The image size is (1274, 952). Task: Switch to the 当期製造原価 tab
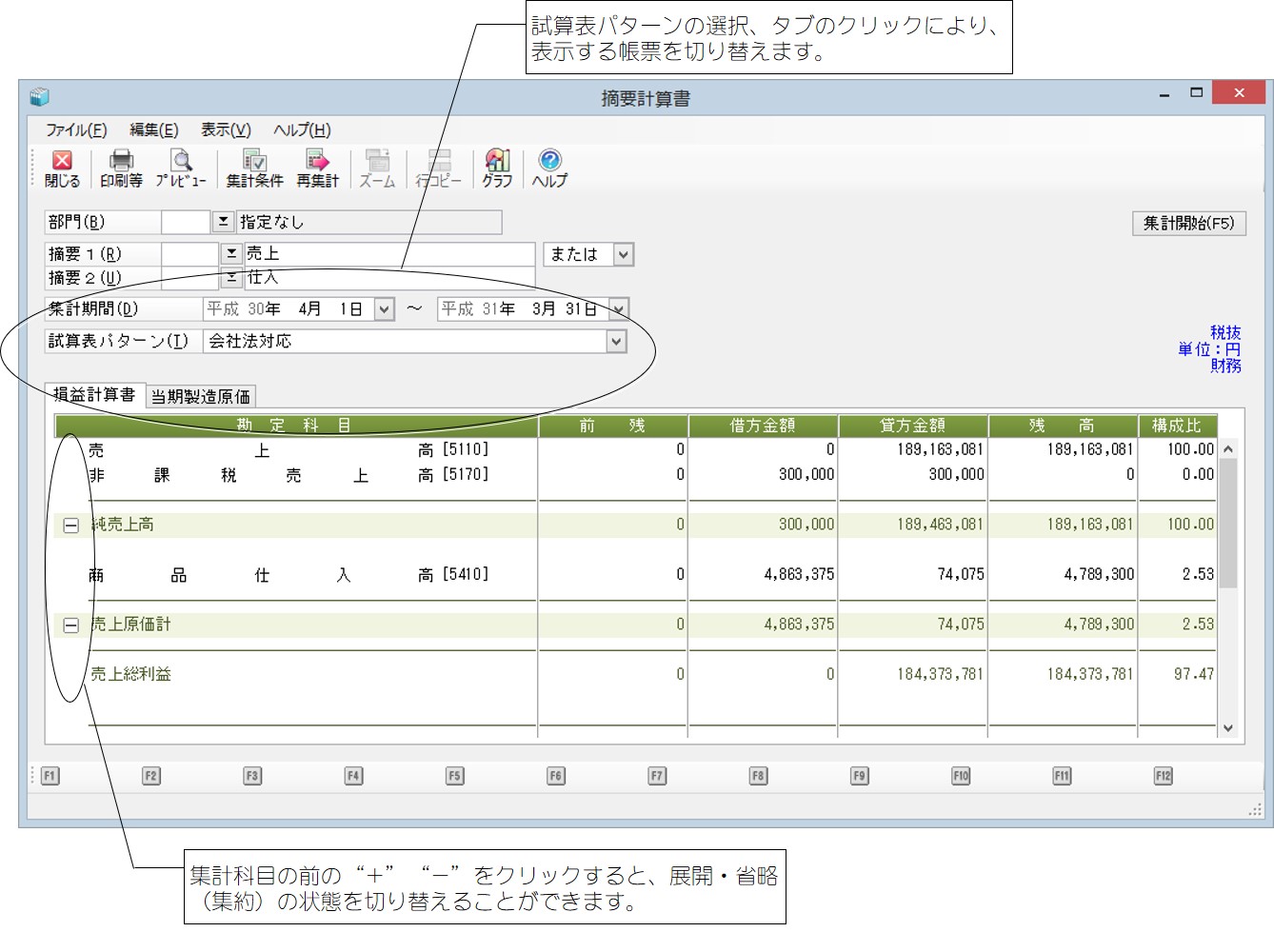click(x=201, y=397)
